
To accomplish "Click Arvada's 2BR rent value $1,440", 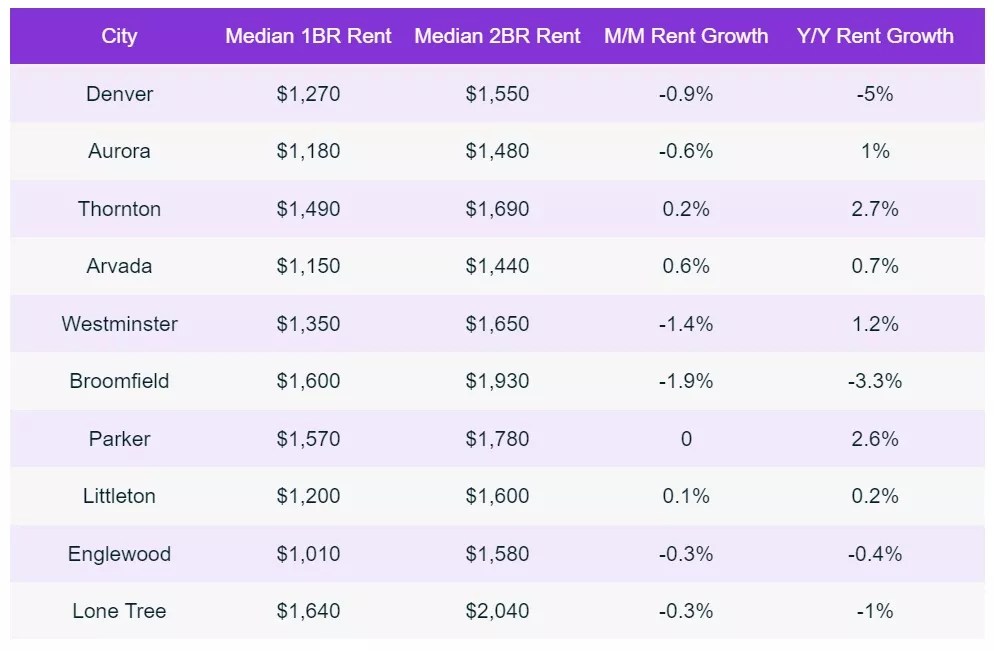I will 497,266.
